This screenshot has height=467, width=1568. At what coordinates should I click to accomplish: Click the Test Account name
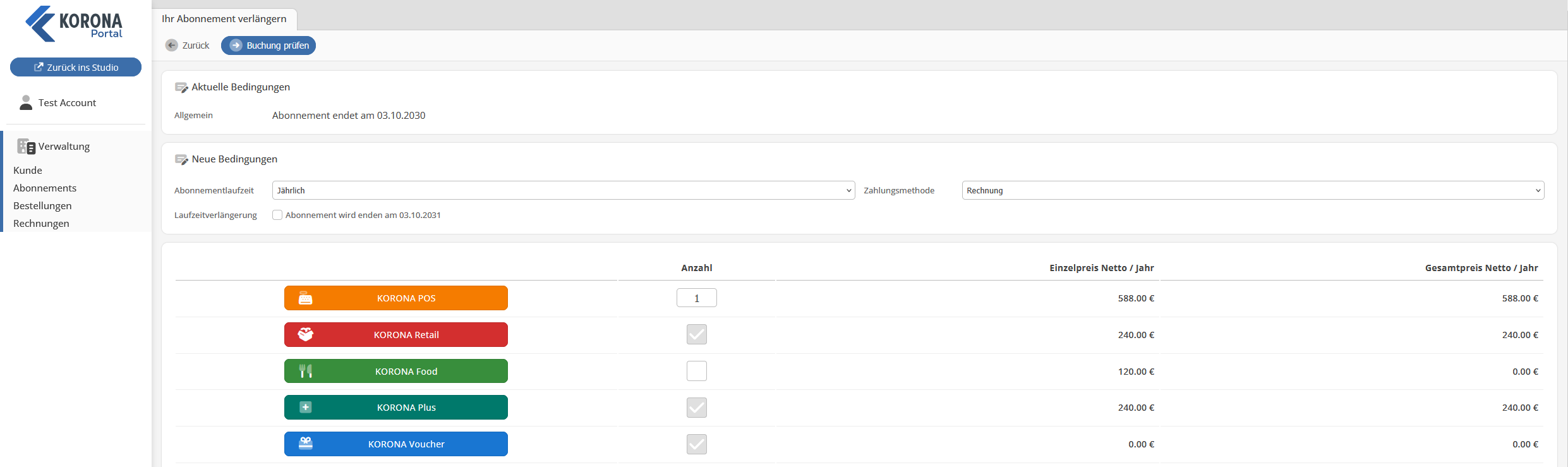[x=67, y=103]
